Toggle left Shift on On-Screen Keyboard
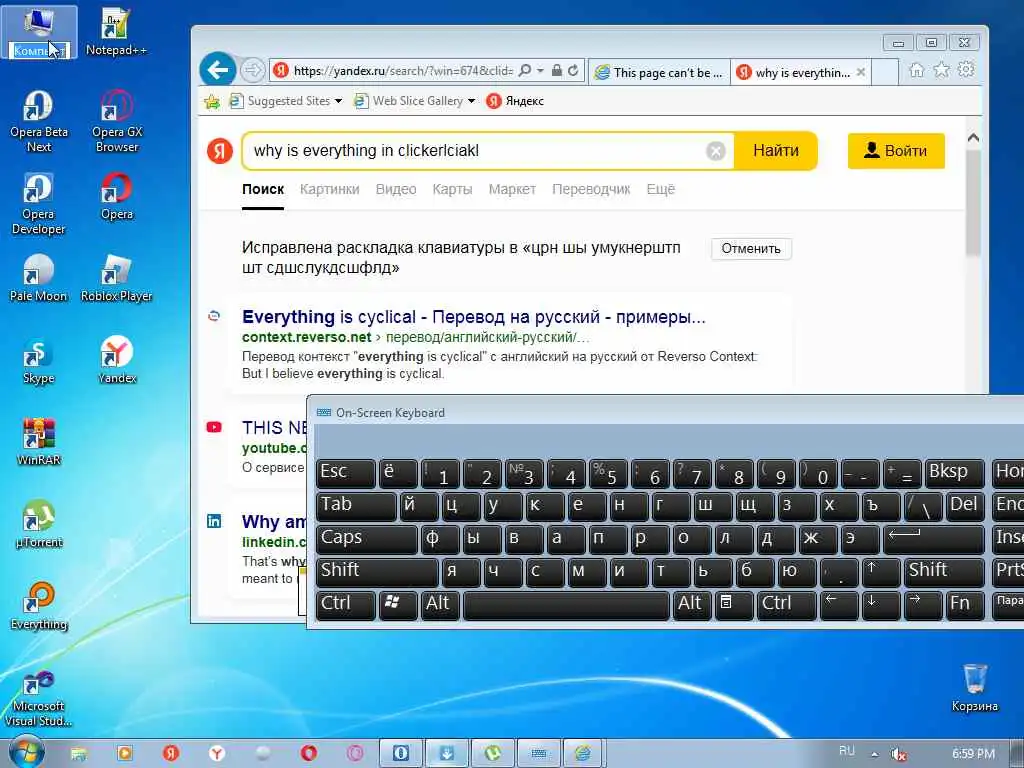The width and height of the screenshot is (1024, 768). (x=377, y=571)
